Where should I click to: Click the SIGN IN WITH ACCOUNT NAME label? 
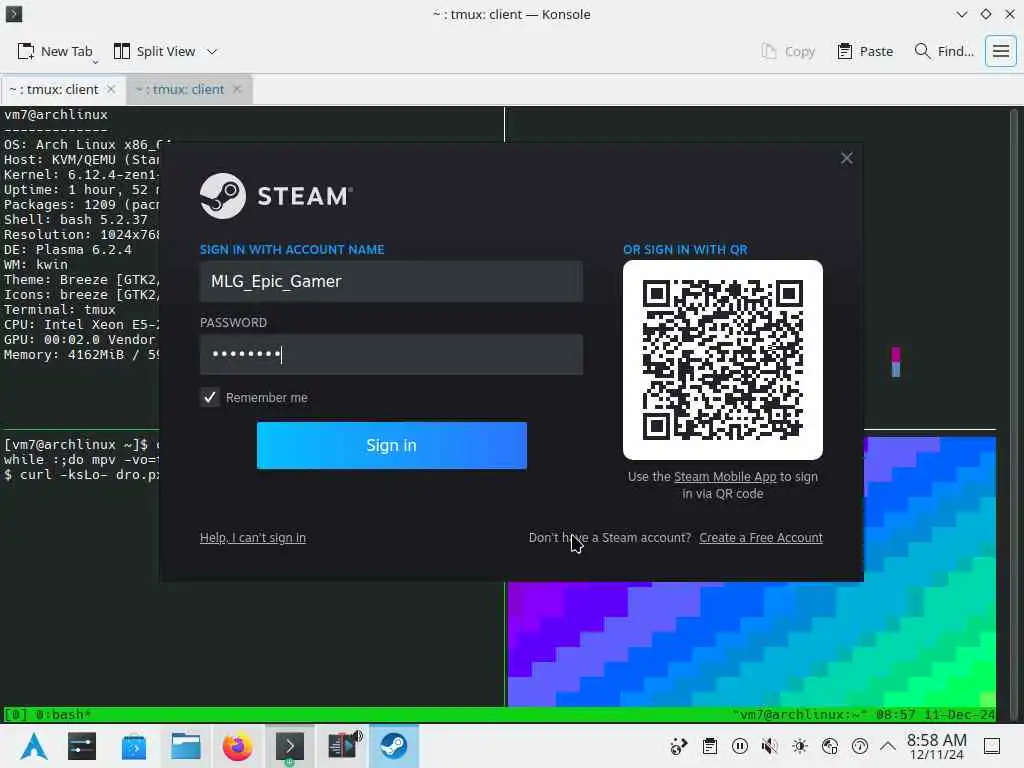point(292,249)
